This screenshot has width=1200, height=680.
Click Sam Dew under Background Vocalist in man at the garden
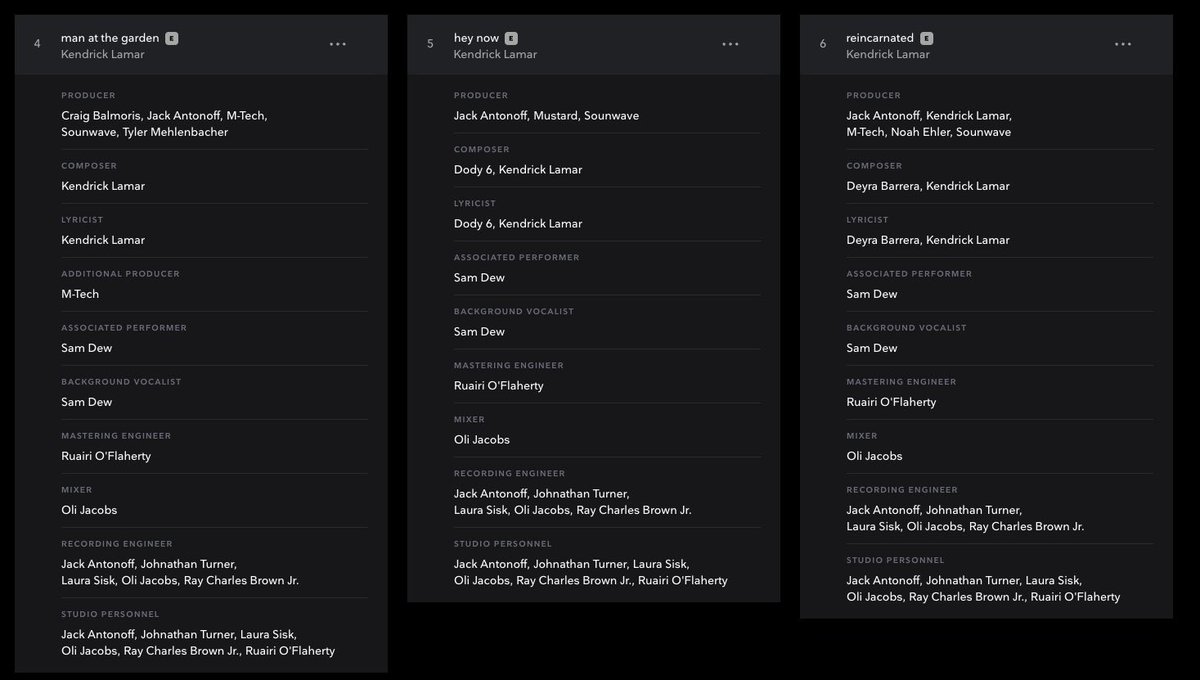click(87, 402)
